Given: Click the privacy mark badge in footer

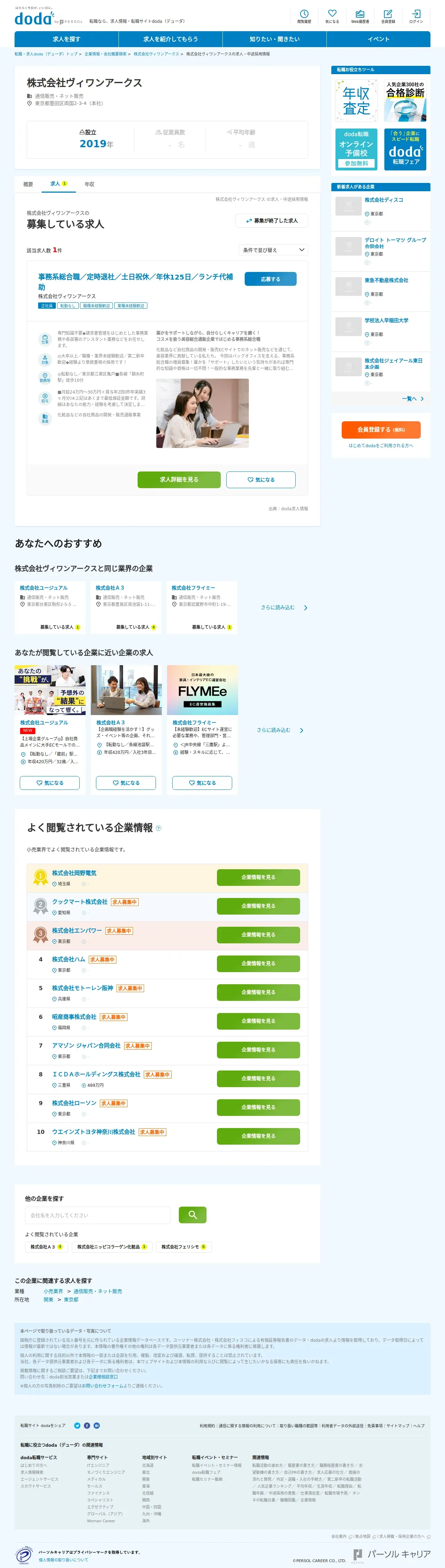Looking at the screenshot, I should pyautogui.click(x=24, y=1555).
